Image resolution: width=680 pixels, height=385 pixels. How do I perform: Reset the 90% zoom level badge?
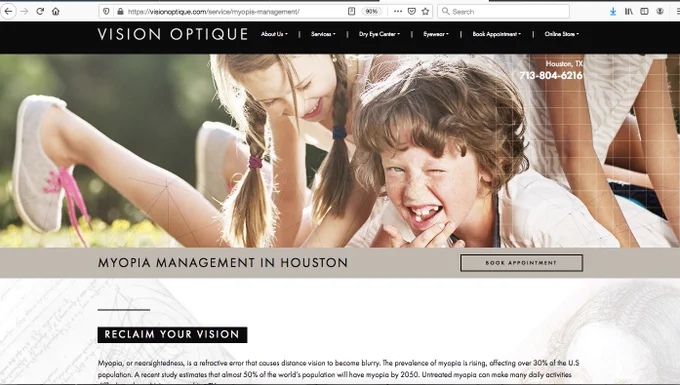pos(371,12)
